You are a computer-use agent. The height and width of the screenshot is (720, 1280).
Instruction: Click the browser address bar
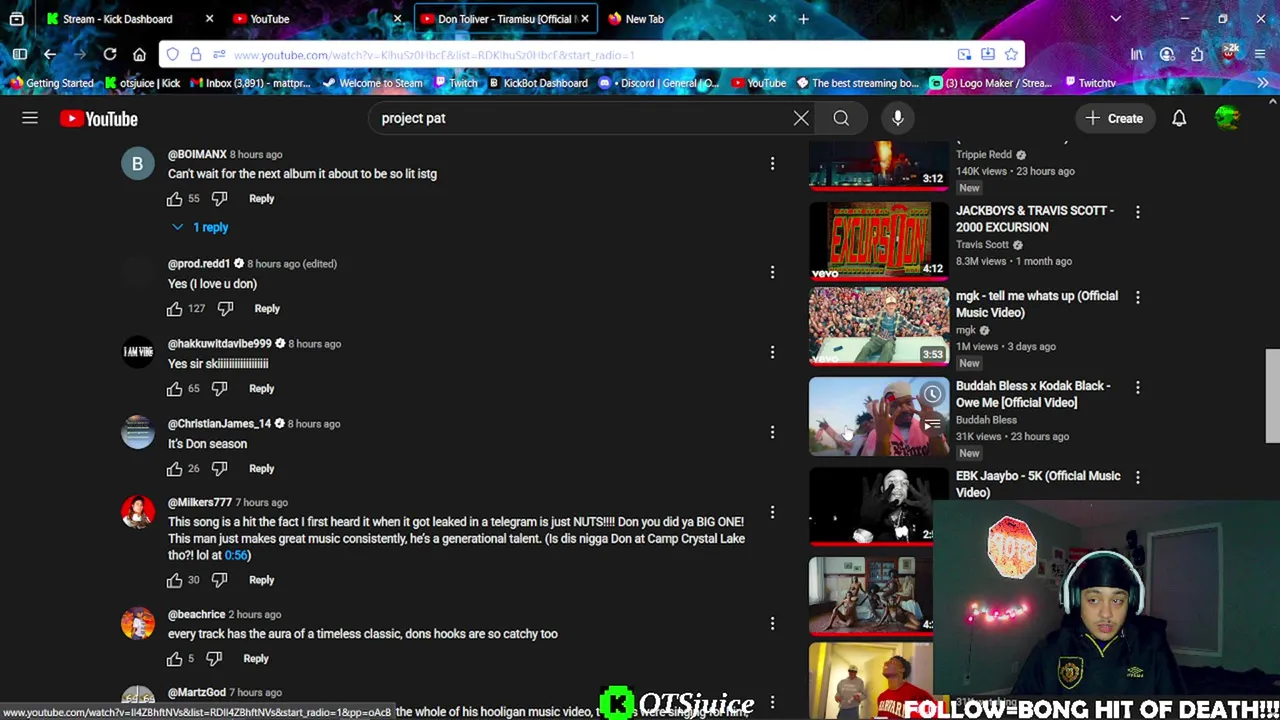pyautogui.click(x=590, y=54)
